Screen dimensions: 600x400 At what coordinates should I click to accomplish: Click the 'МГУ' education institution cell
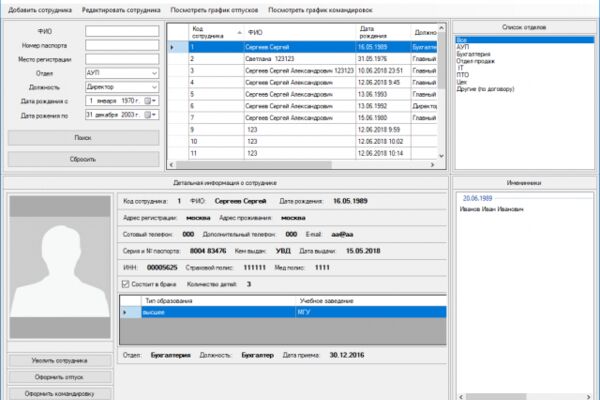[371, 312]
